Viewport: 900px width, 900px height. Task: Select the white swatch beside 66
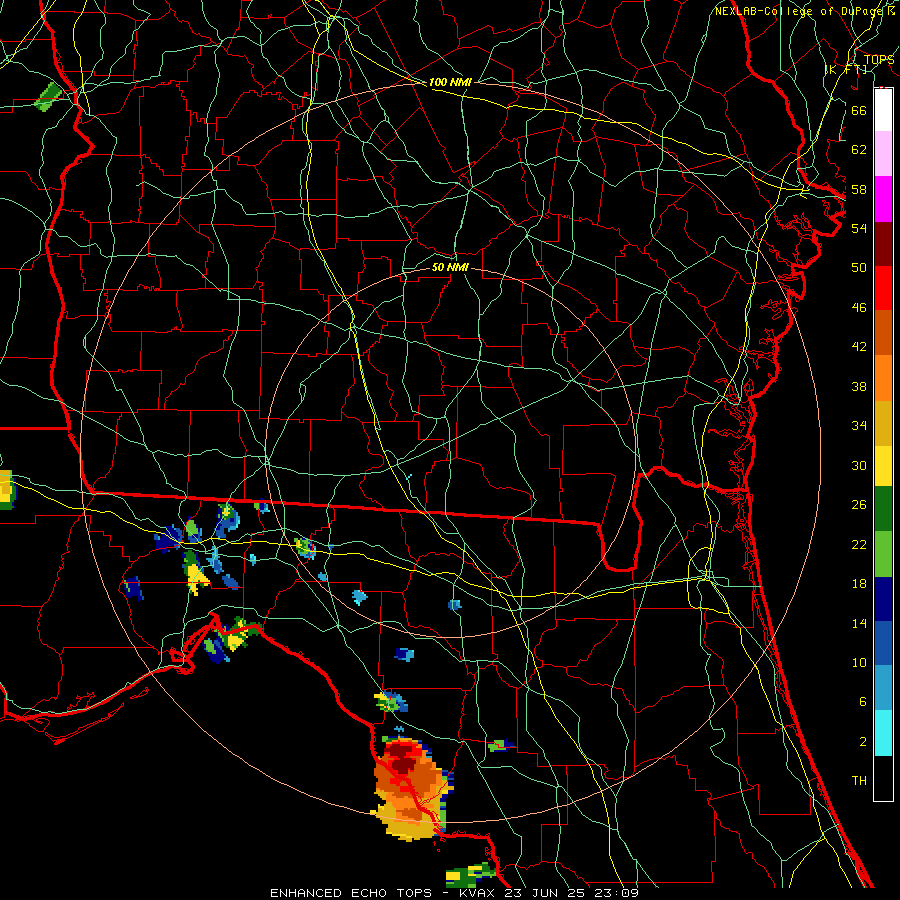[883, 110]
